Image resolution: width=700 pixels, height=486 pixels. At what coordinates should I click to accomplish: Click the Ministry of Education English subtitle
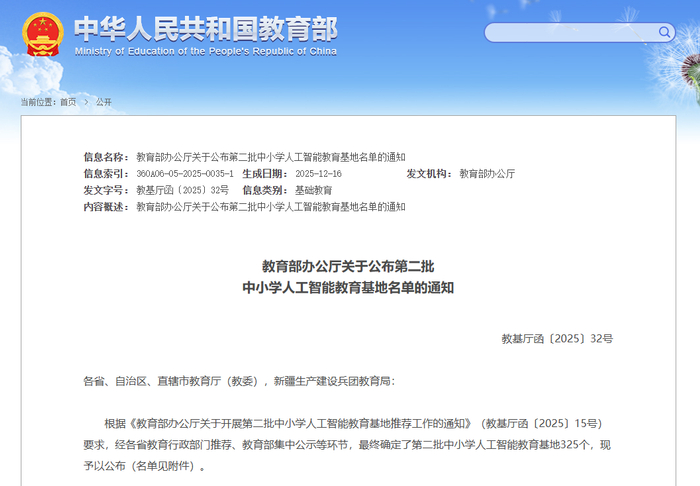click(x=206, y=51)
